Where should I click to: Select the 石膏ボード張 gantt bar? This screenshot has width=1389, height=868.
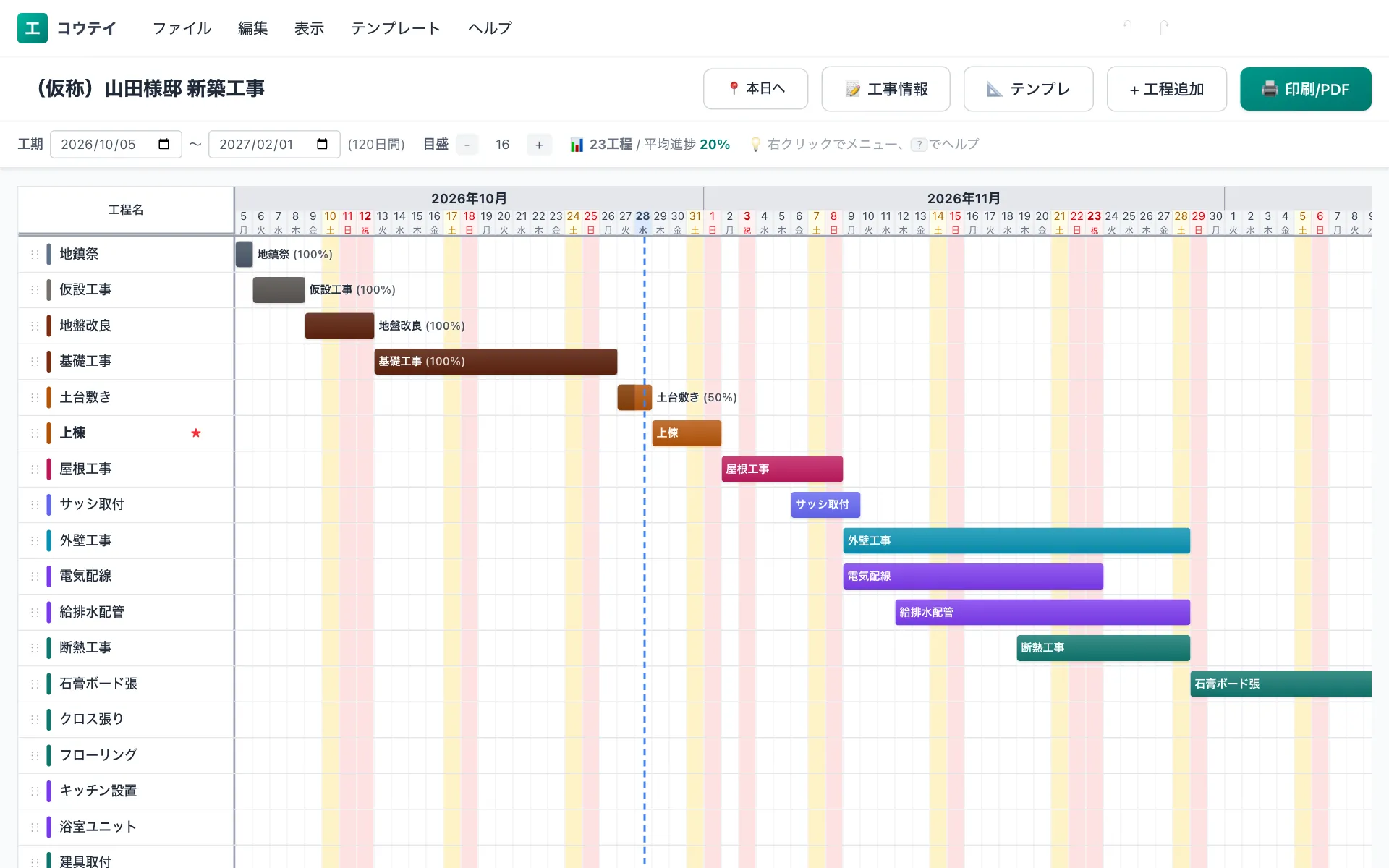[x=1280, y=684]
